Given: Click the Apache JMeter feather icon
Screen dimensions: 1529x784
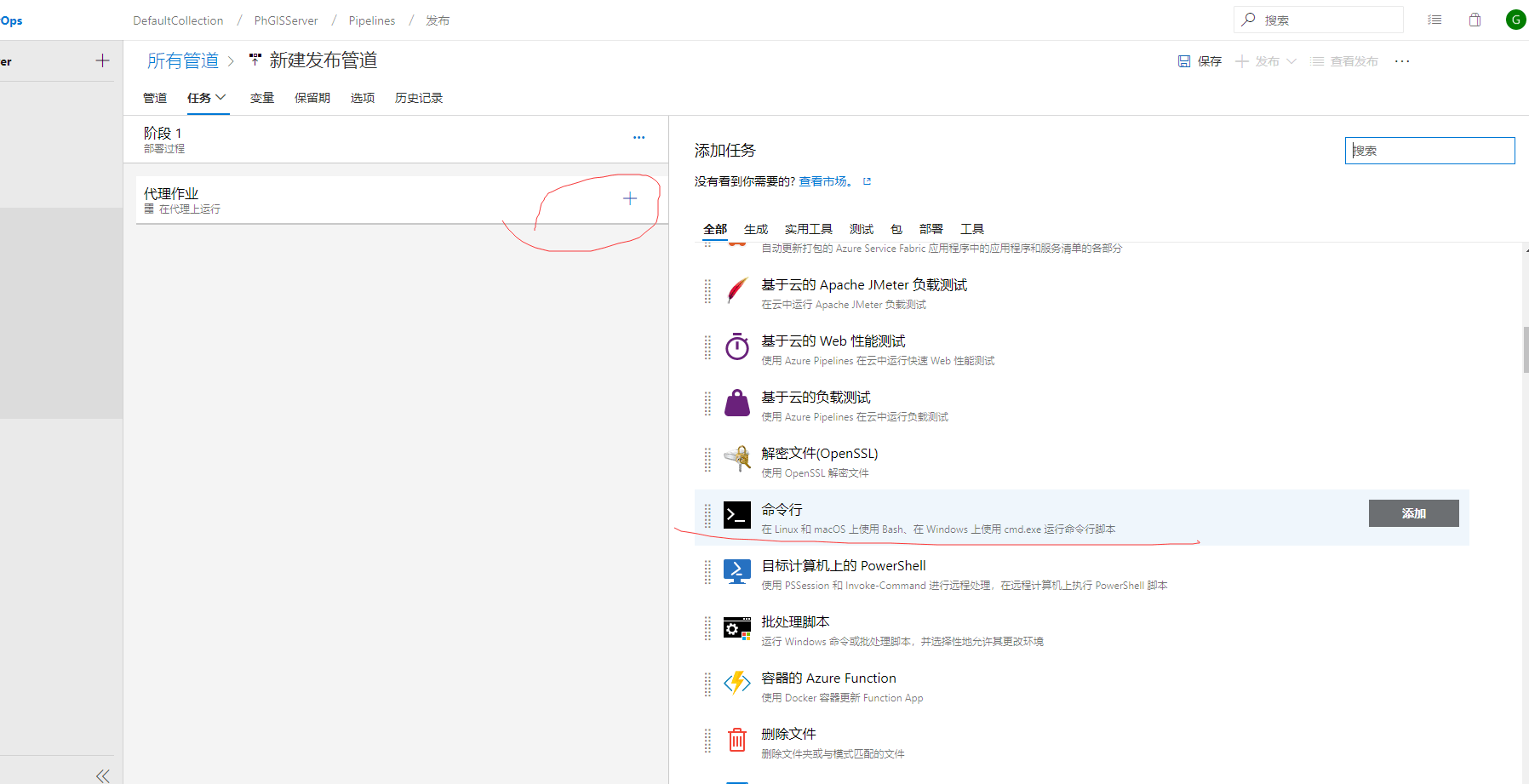Looking at the screenshot, I should (x=736, y=290).
